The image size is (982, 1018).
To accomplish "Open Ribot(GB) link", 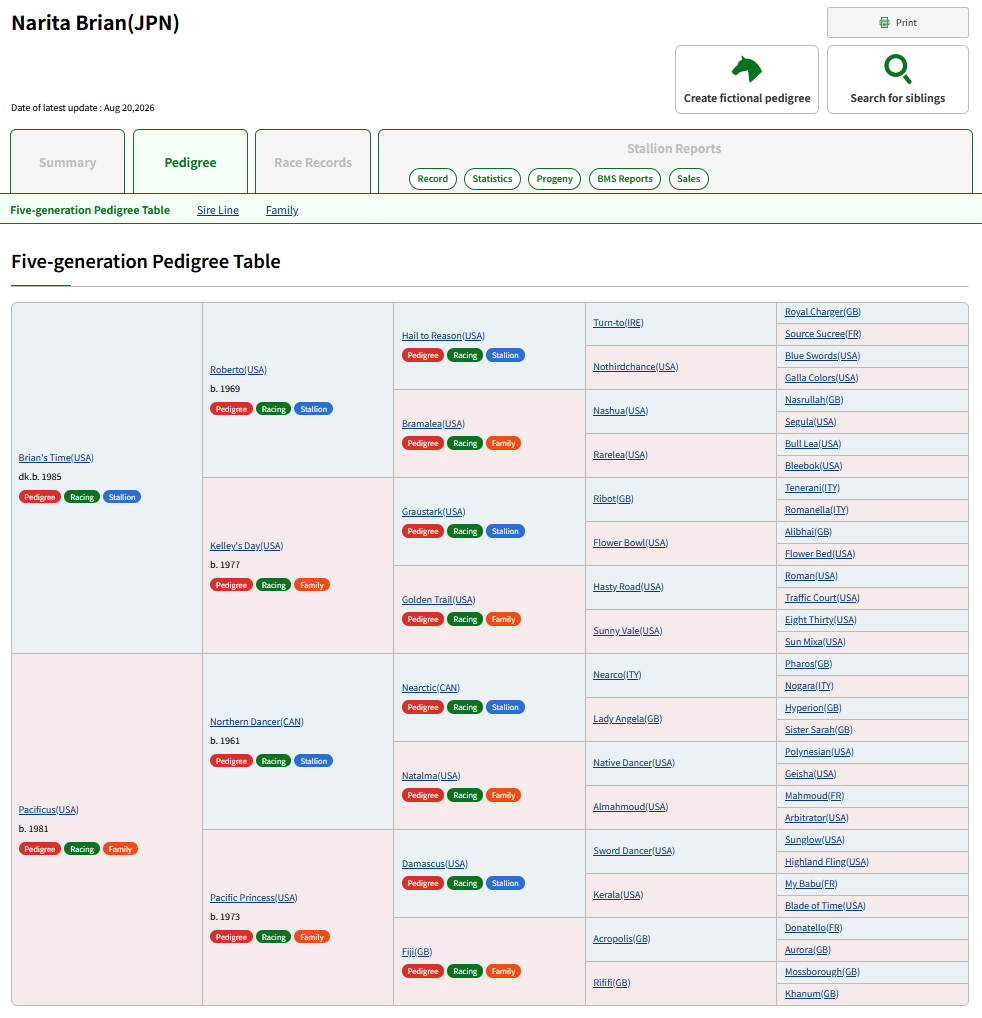I will [613, 499].
